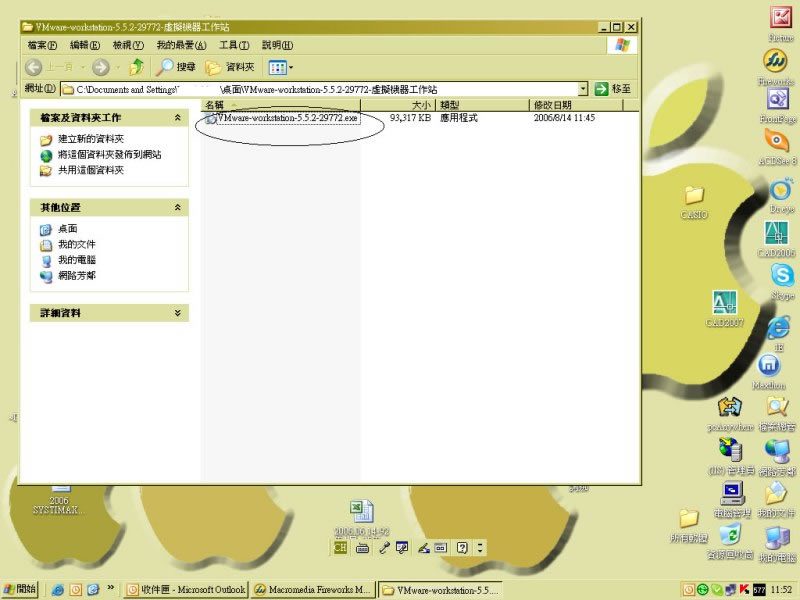Select the Excel file icon on desktop

[x=362, y=512]
